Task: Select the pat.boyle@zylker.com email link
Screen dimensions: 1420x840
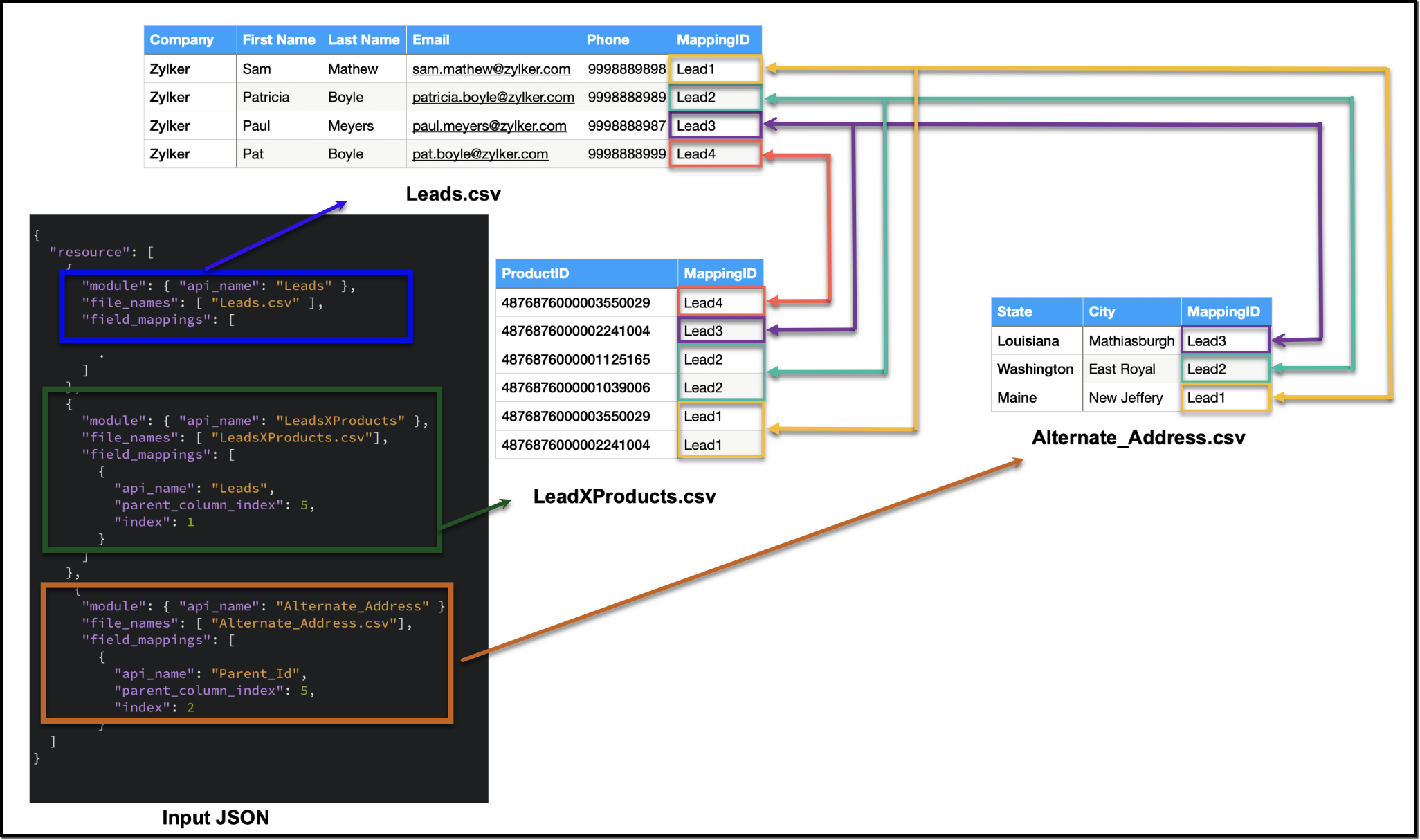Action: [480, 154]
